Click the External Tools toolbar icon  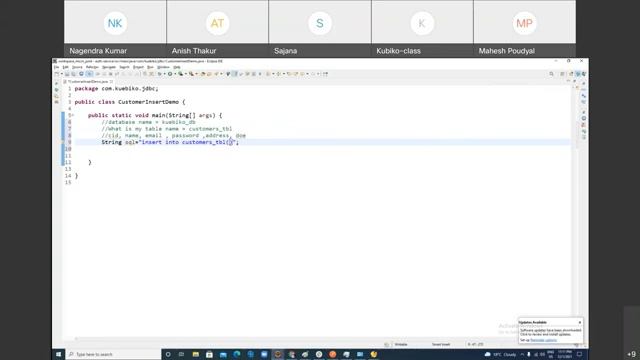(191, 74)
